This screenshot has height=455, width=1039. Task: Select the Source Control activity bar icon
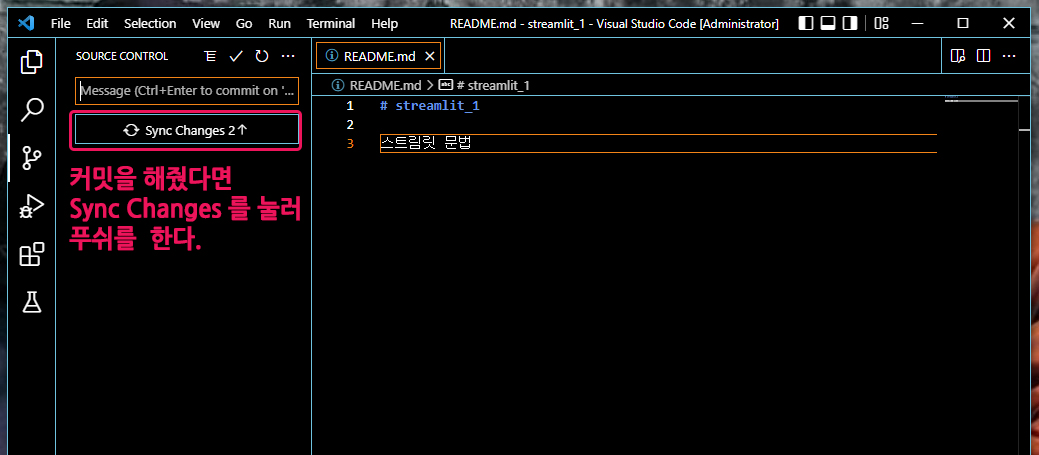[x=31, y=158]
